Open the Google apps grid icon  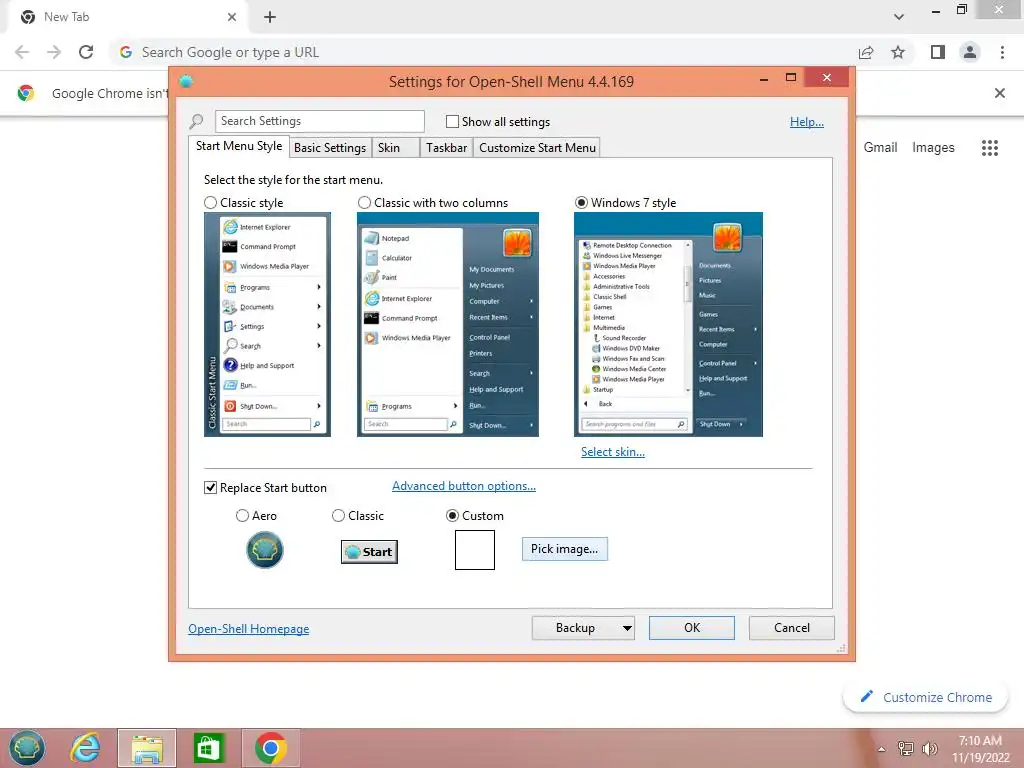click(990, 148)
